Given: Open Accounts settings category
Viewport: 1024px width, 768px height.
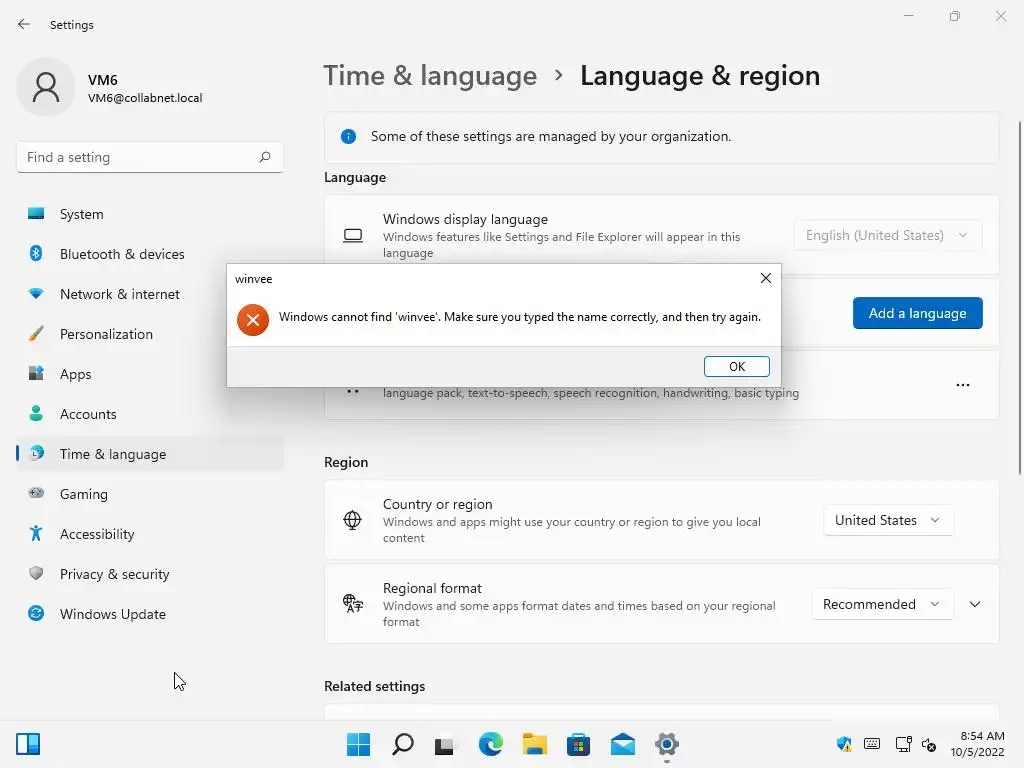Looking at the screenshot, I should pyautogui.click(x=150, y=414).
